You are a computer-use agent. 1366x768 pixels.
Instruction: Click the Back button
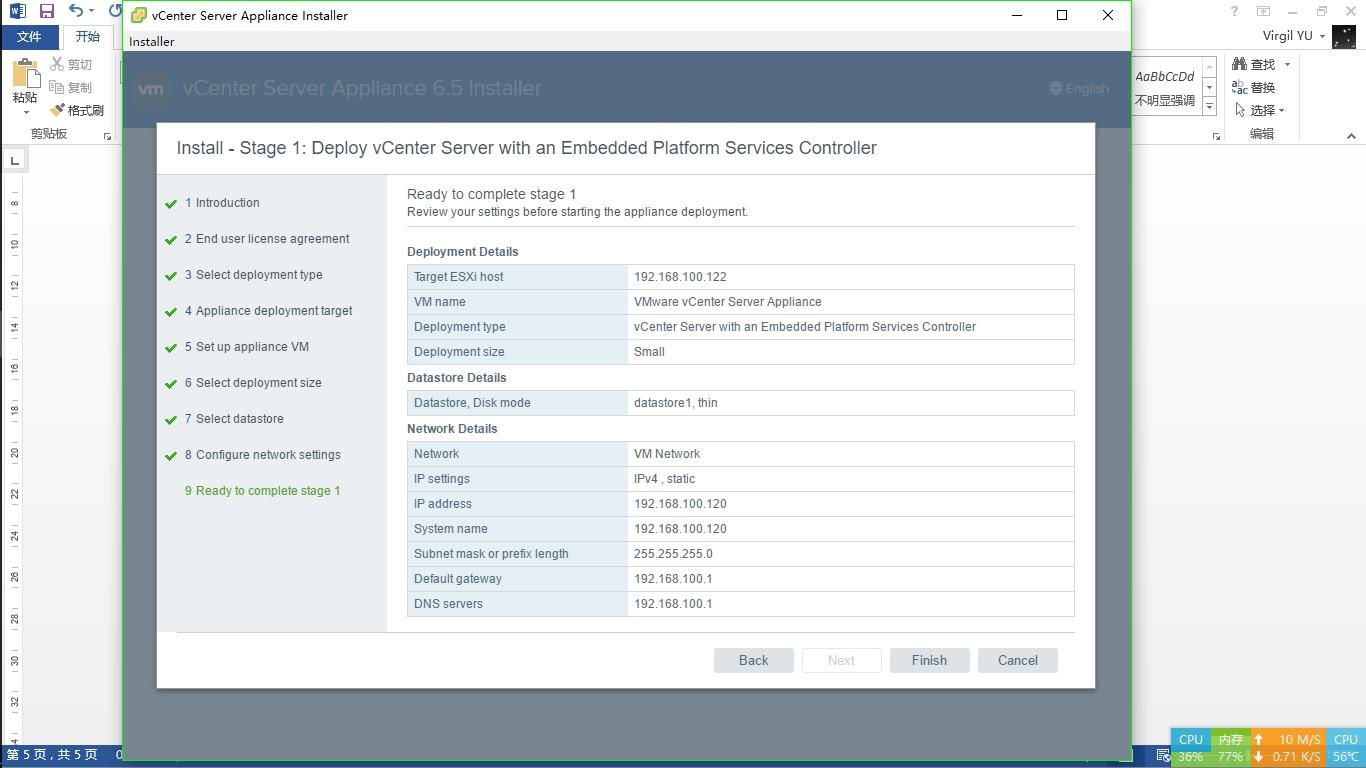(754, 660)
